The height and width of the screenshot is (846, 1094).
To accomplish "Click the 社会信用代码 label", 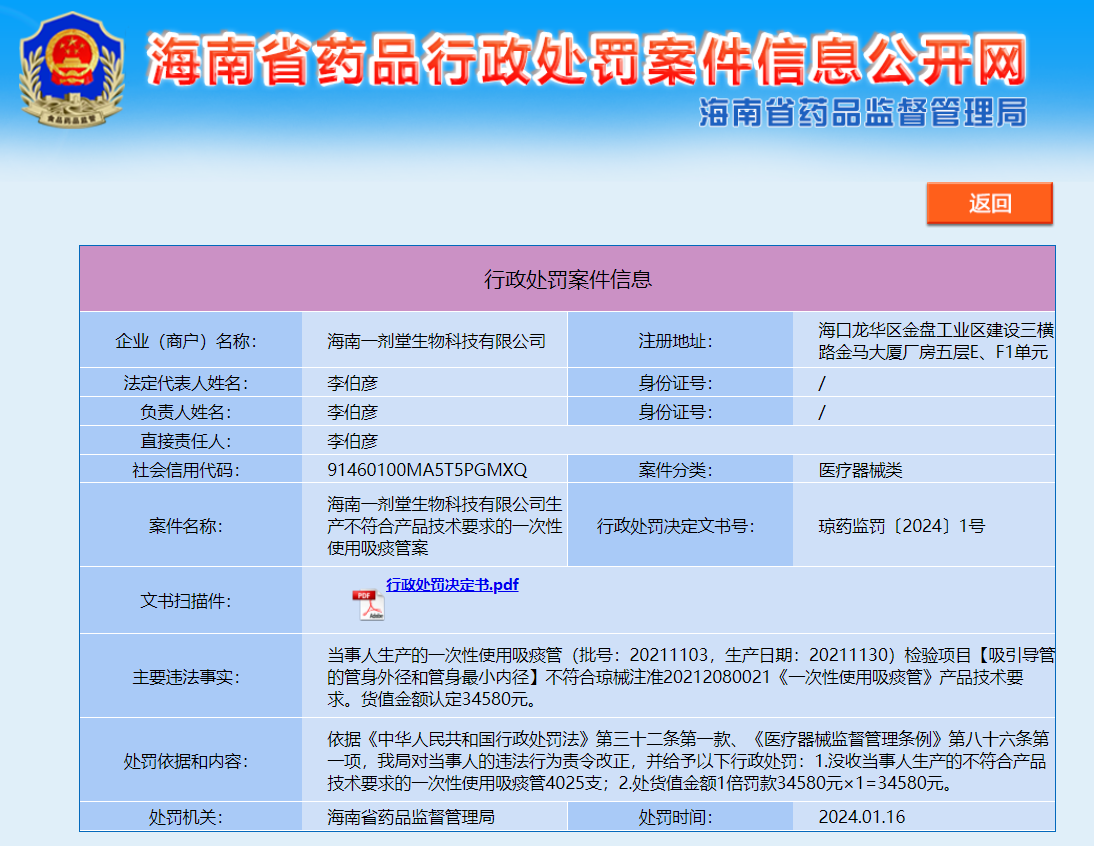I will click(186, 470).
